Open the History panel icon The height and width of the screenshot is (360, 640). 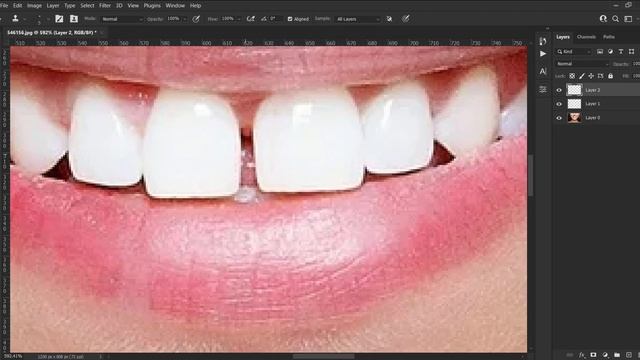(x=543, y=41)
